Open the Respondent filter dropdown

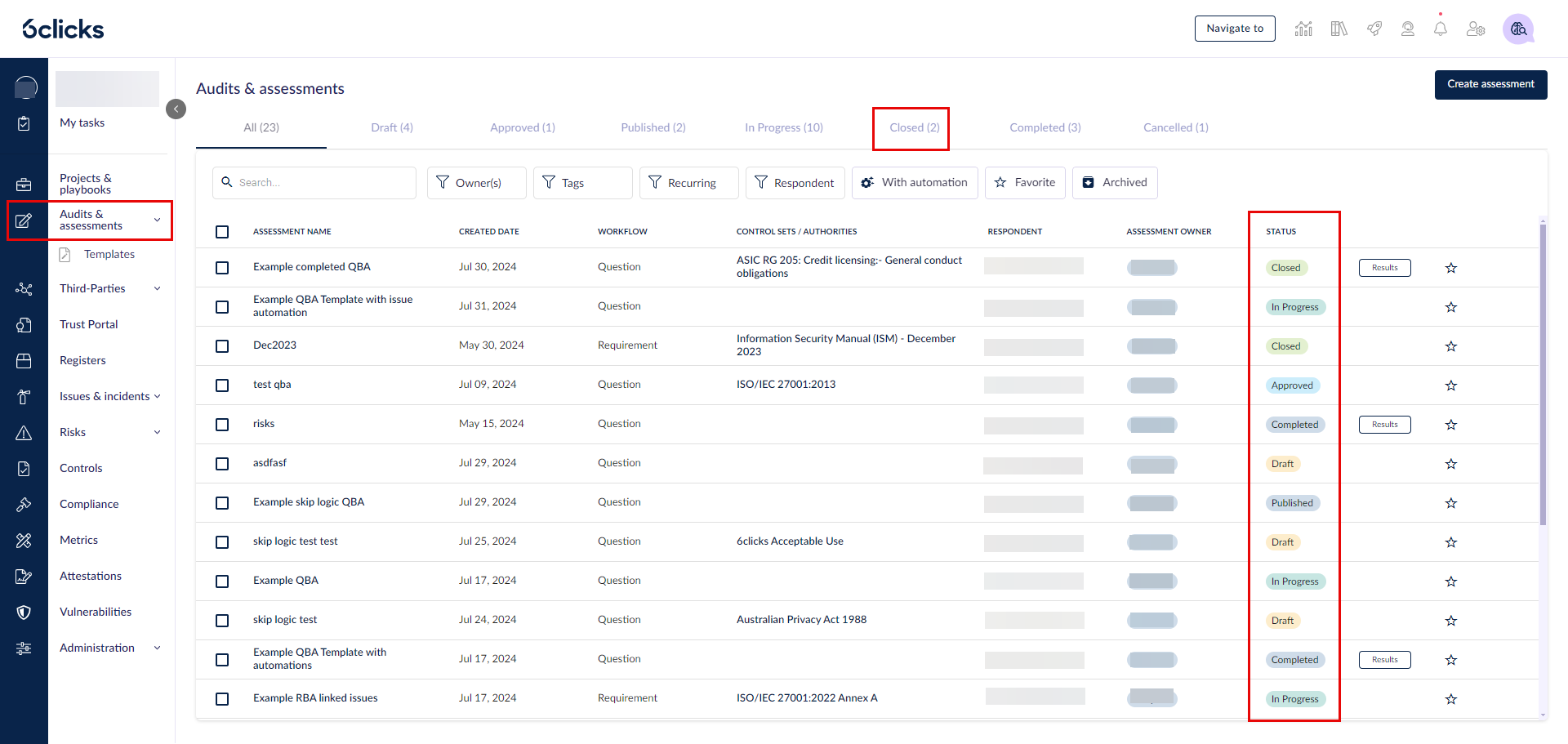pos(795,183)
